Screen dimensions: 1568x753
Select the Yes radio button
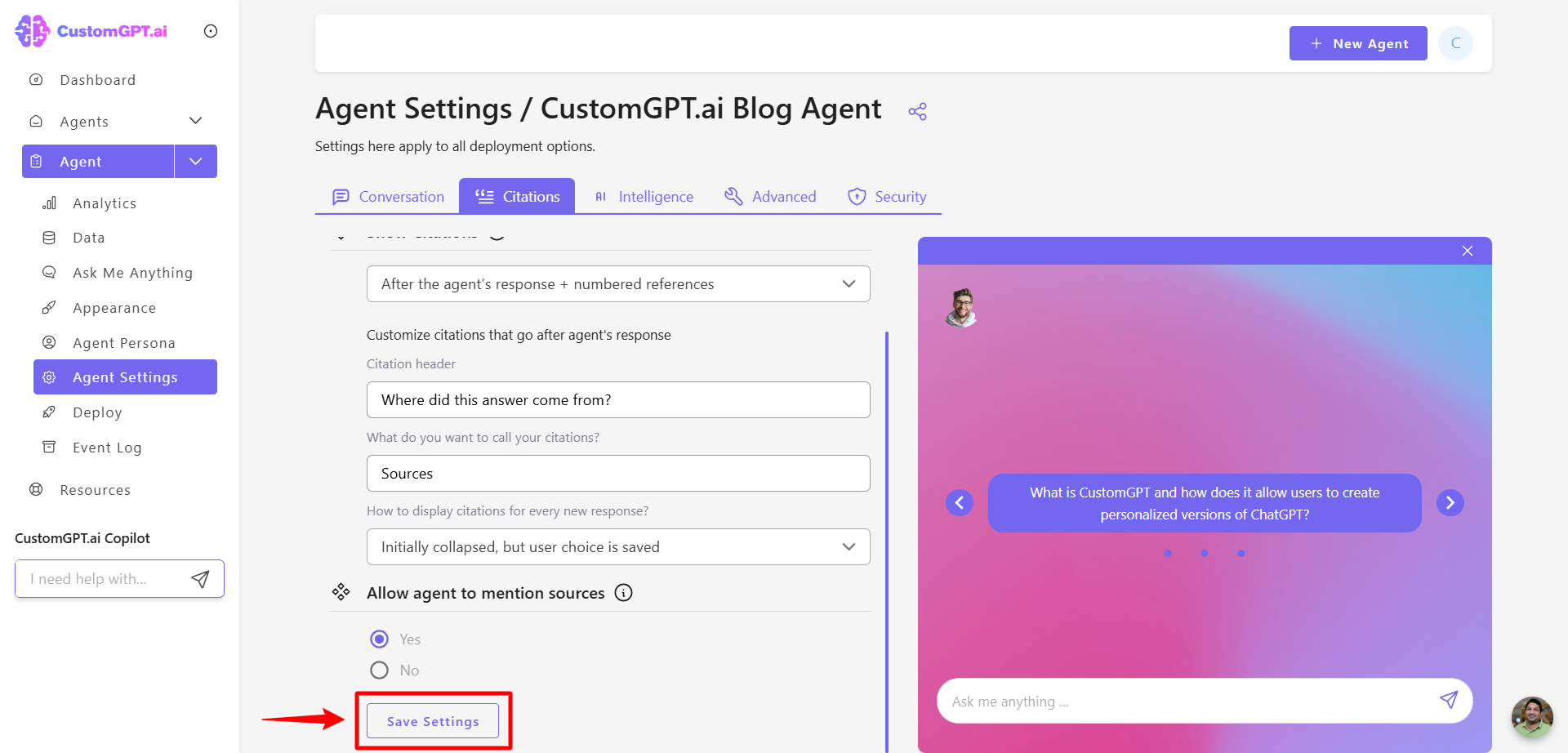click(379, 639)
